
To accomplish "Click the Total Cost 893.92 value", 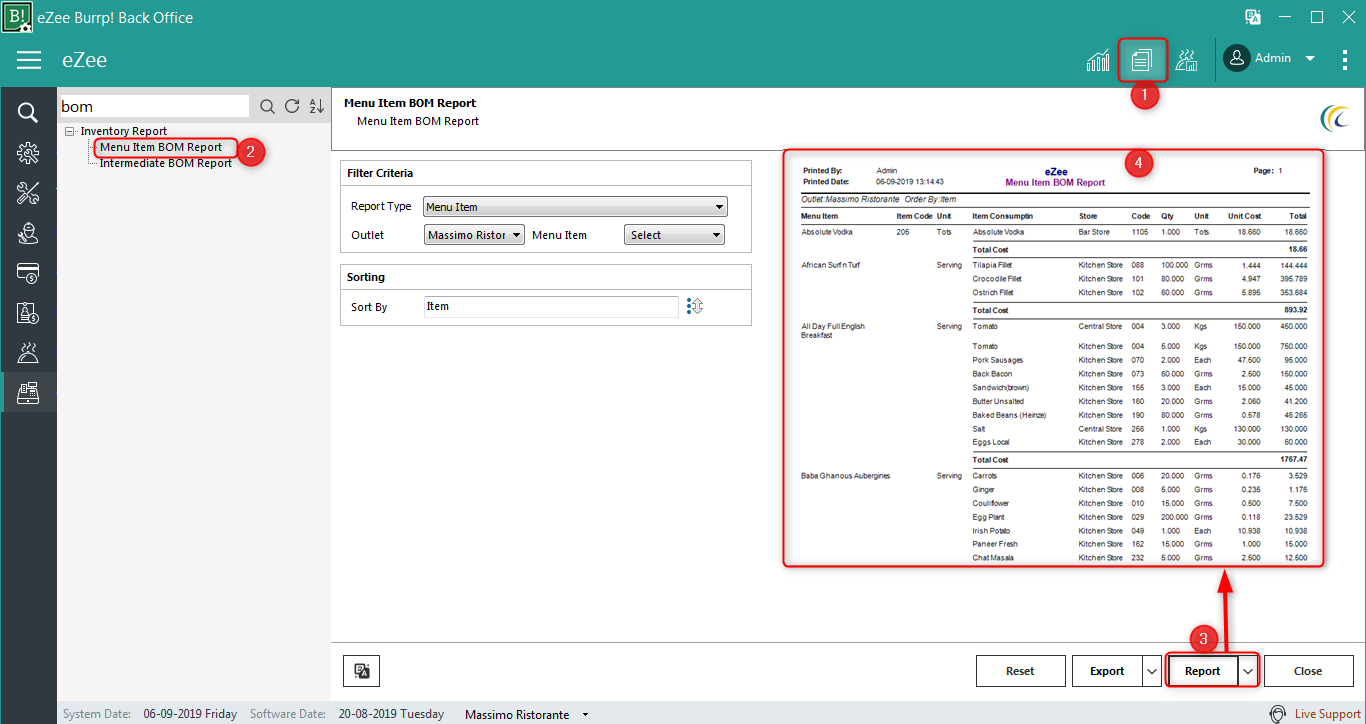I will pos(1296,311).
